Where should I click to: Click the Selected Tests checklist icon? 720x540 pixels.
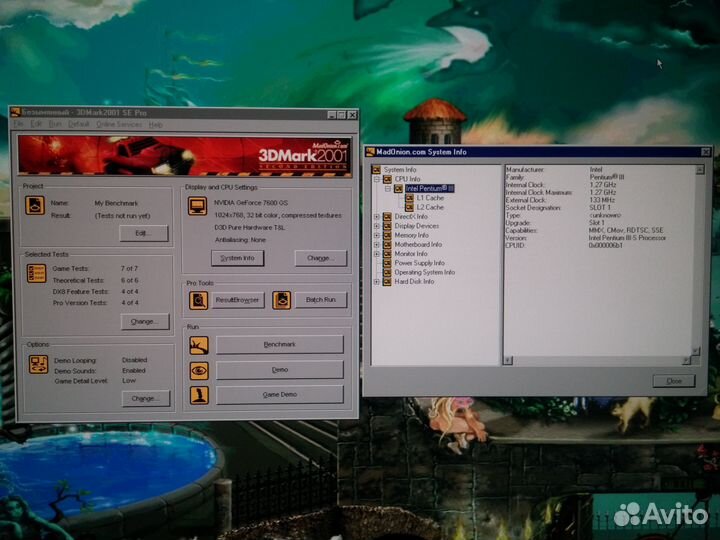pyautogui.click(x=36, y=273)
